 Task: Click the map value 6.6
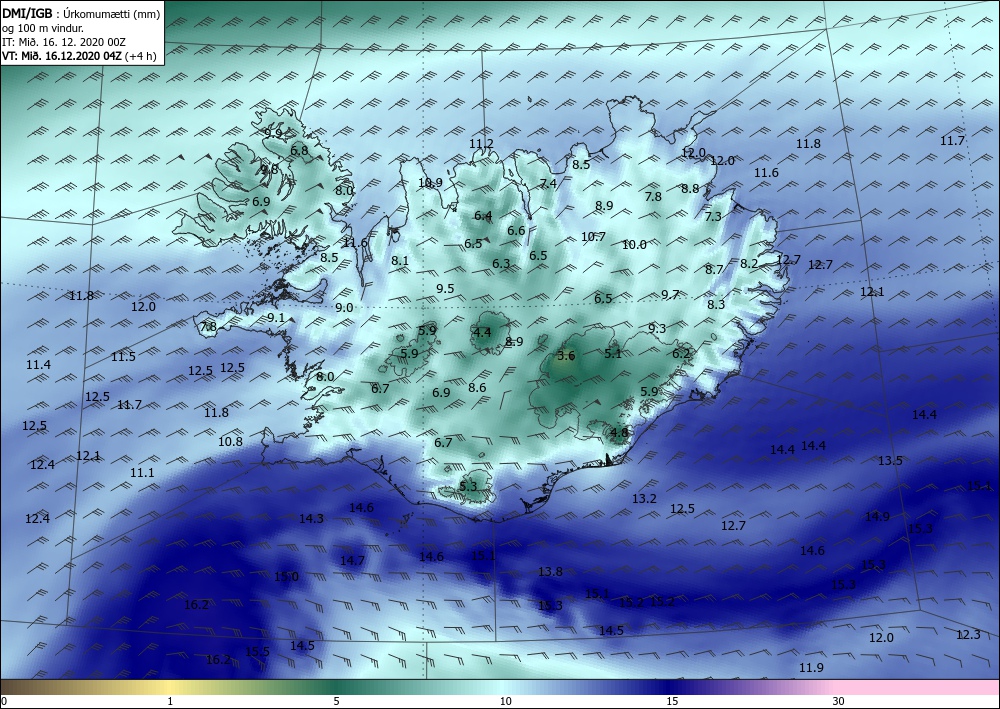click(x=516, y=230)
